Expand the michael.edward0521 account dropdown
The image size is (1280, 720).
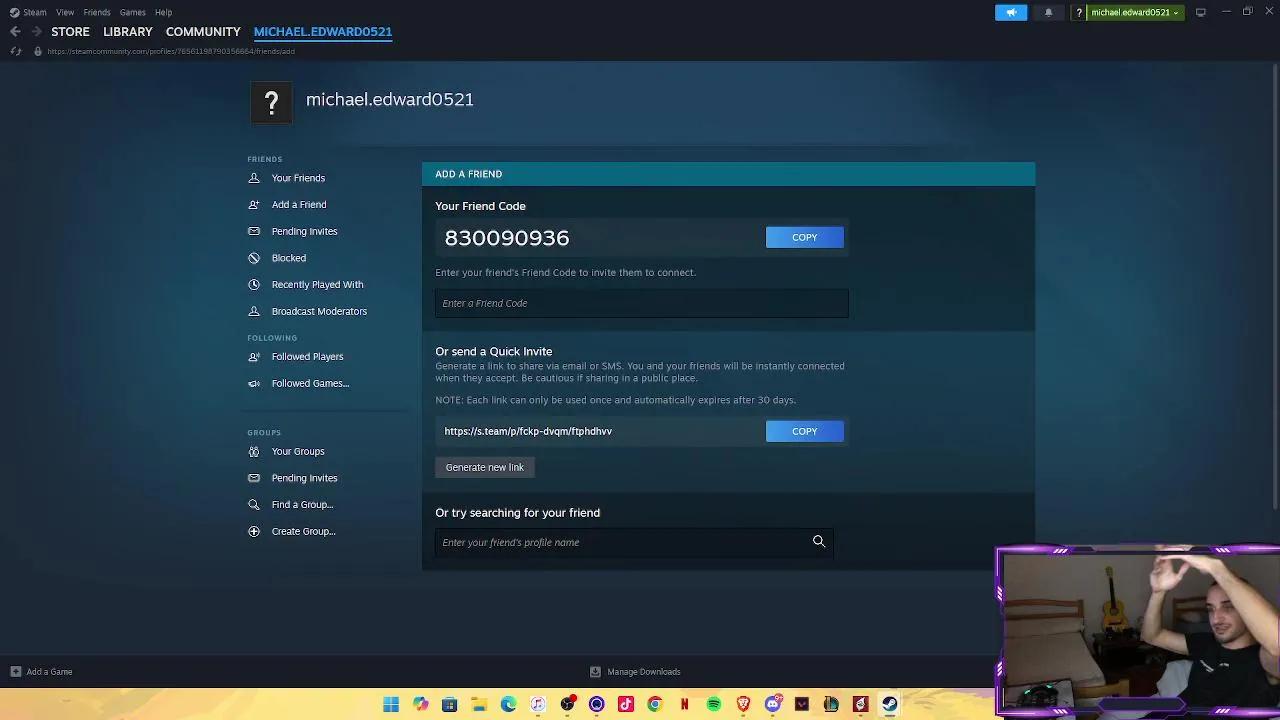click(1134, 12)
